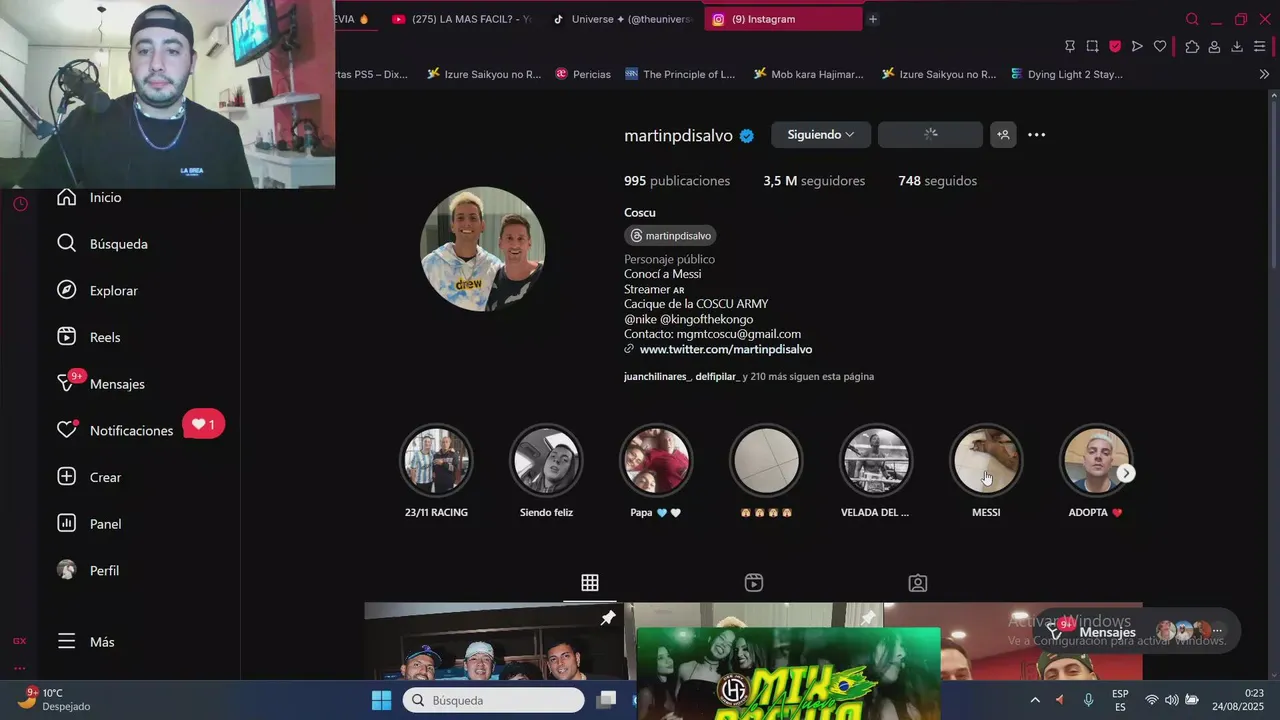
Task: Open the twitter.com/martinpdisalvo link
Action: point(725,350)
